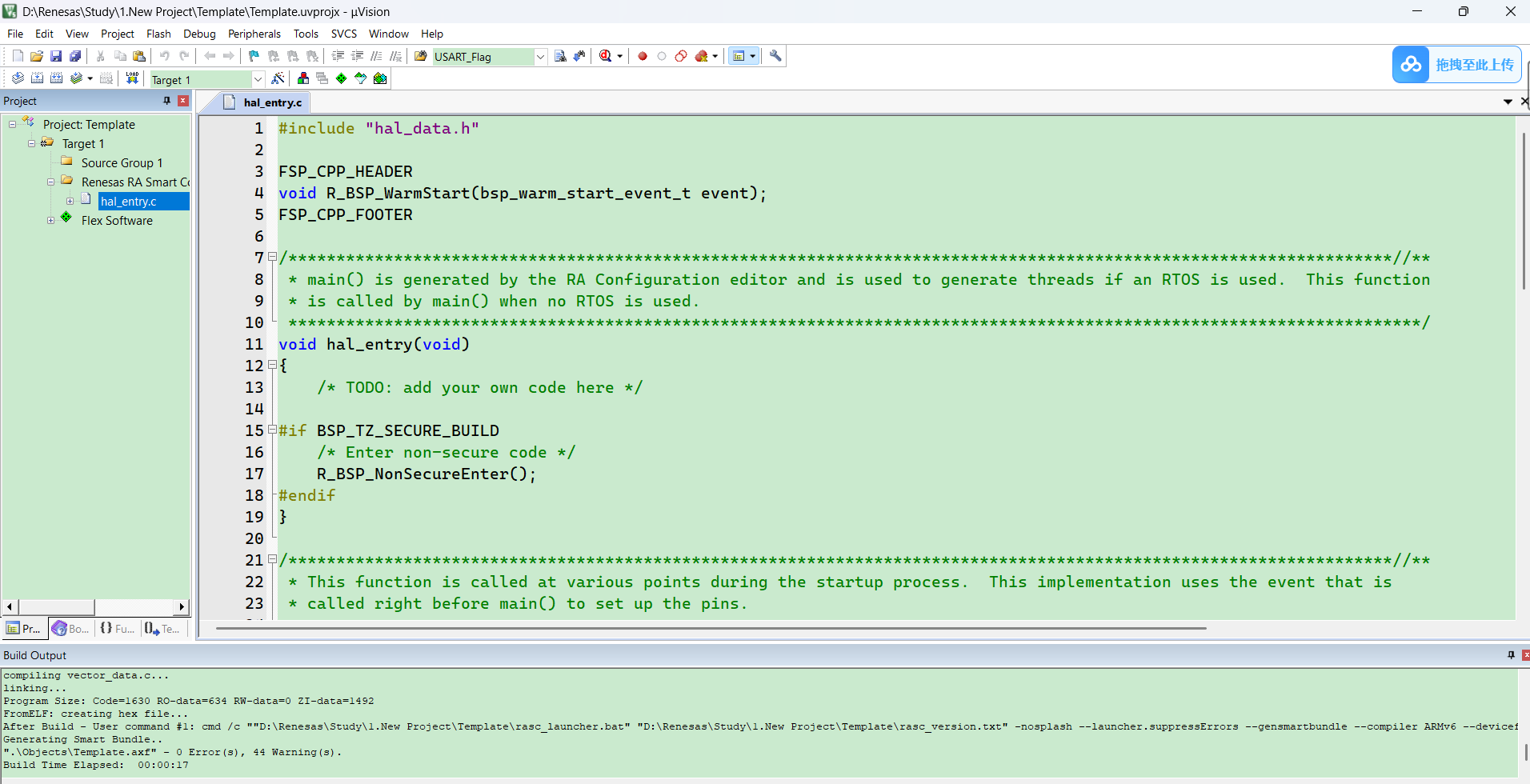Switch to the Functions tab in Project panel
The width and height of the screenshot is (1530, 784).
pos(117,629)
